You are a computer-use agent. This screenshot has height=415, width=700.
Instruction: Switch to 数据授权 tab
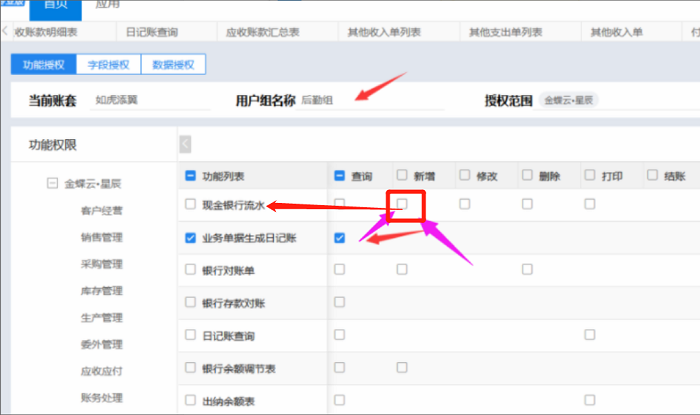pos(173,65)
